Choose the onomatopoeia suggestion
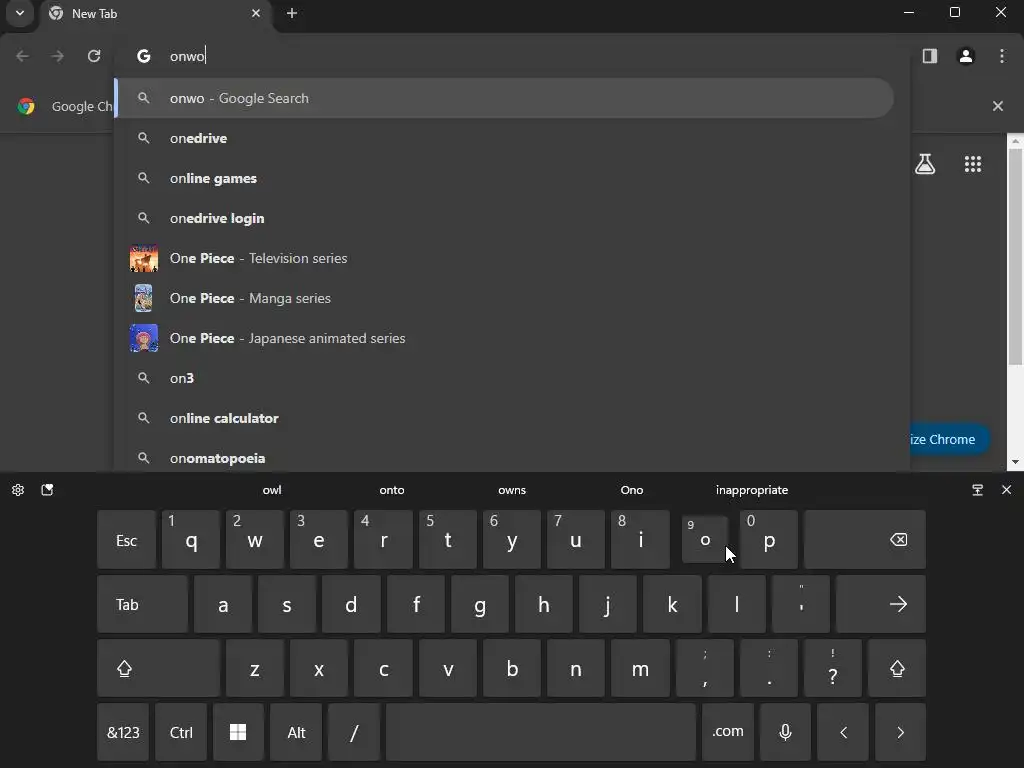 [x=504, y=458]
